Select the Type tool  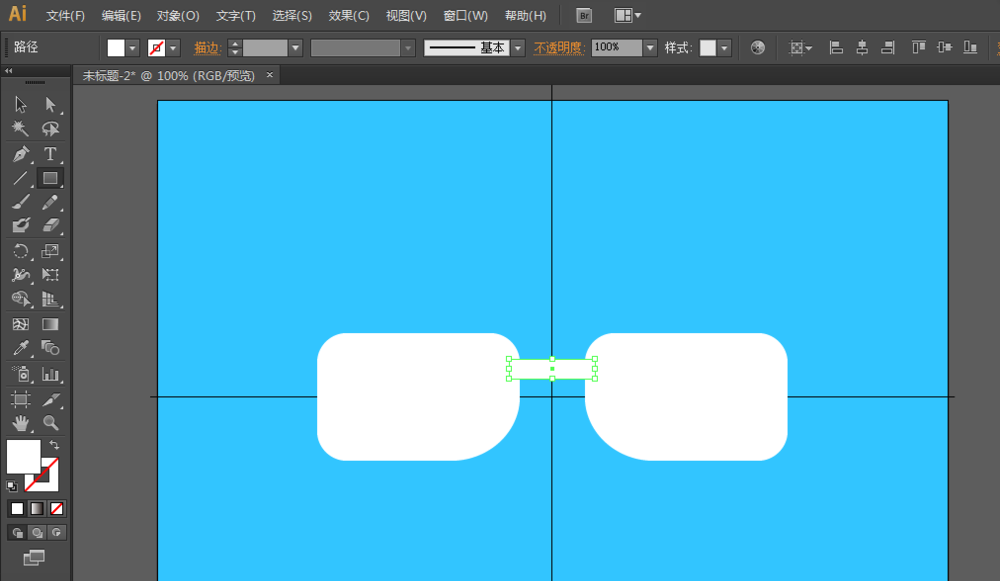(x=50, y=154)
